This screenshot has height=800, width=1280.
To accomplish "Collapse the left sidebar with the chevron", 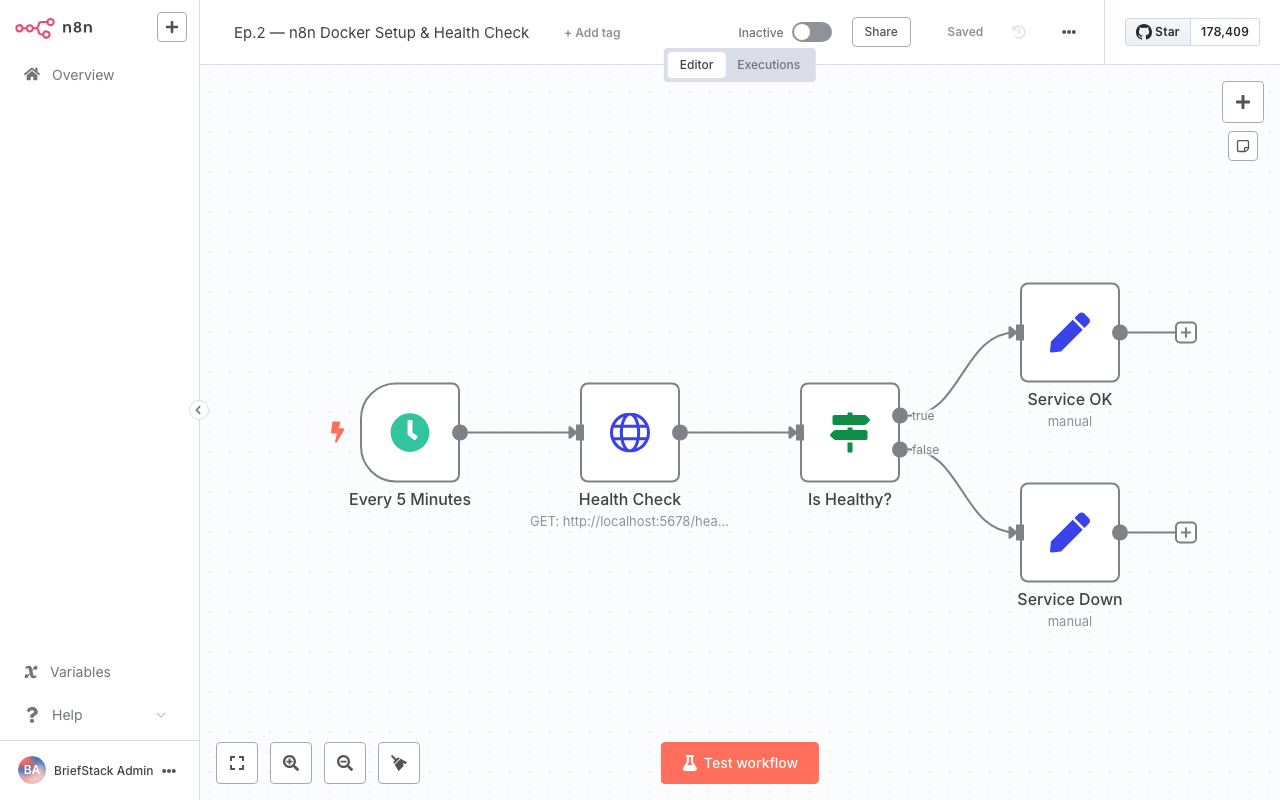I will [x=198, y=410].
